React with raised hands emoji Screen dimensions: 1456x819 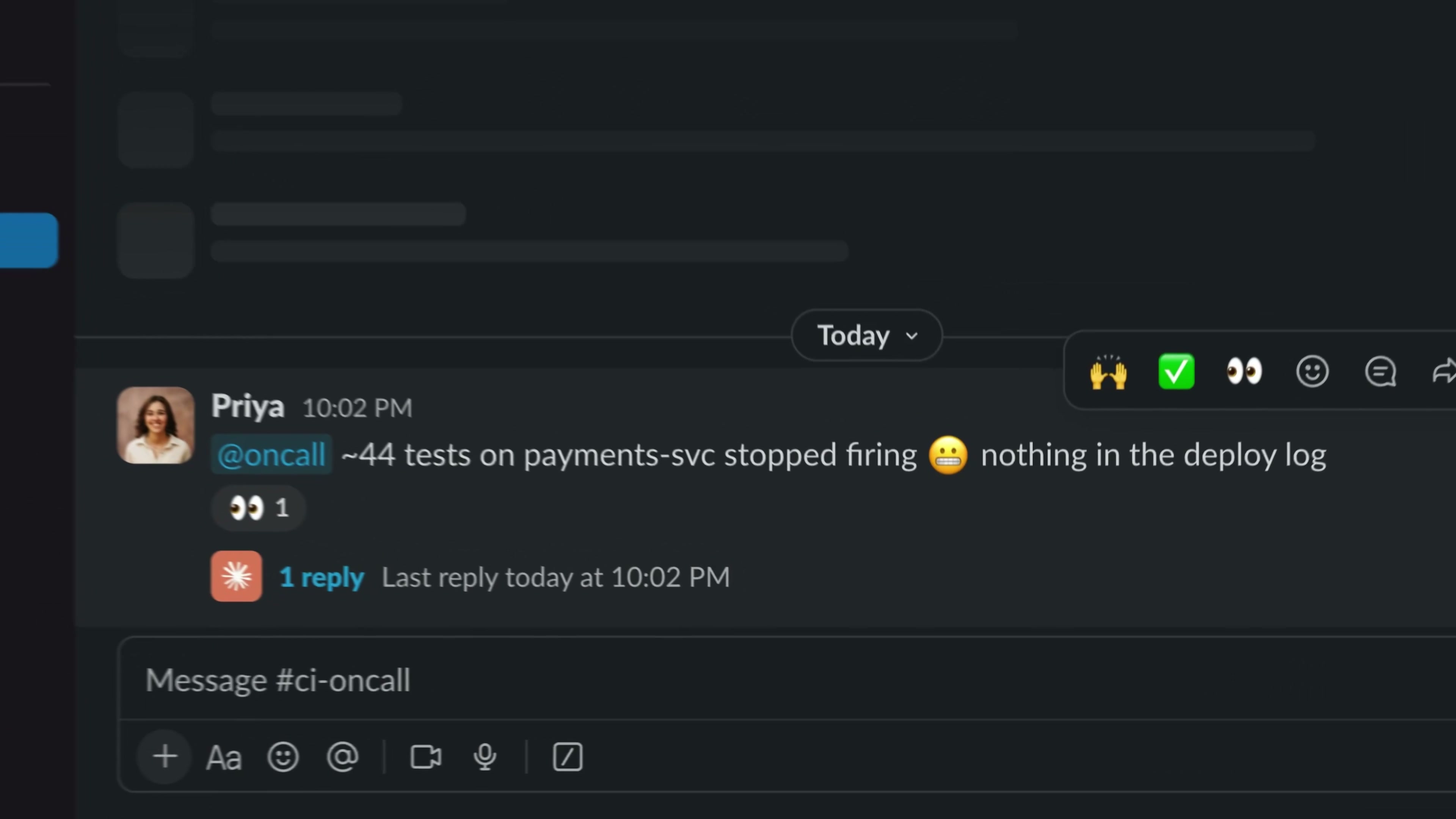pyautogui.click(x=1108, y=371)
